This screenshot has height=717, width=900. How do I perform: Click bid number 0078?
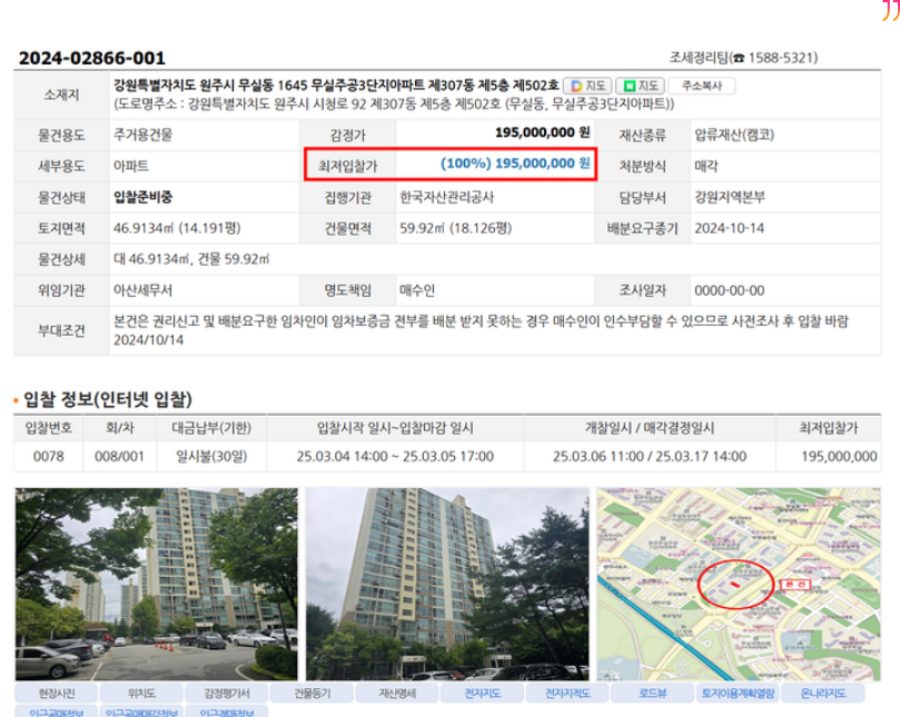pyautogui.click(x=48, y=456)
